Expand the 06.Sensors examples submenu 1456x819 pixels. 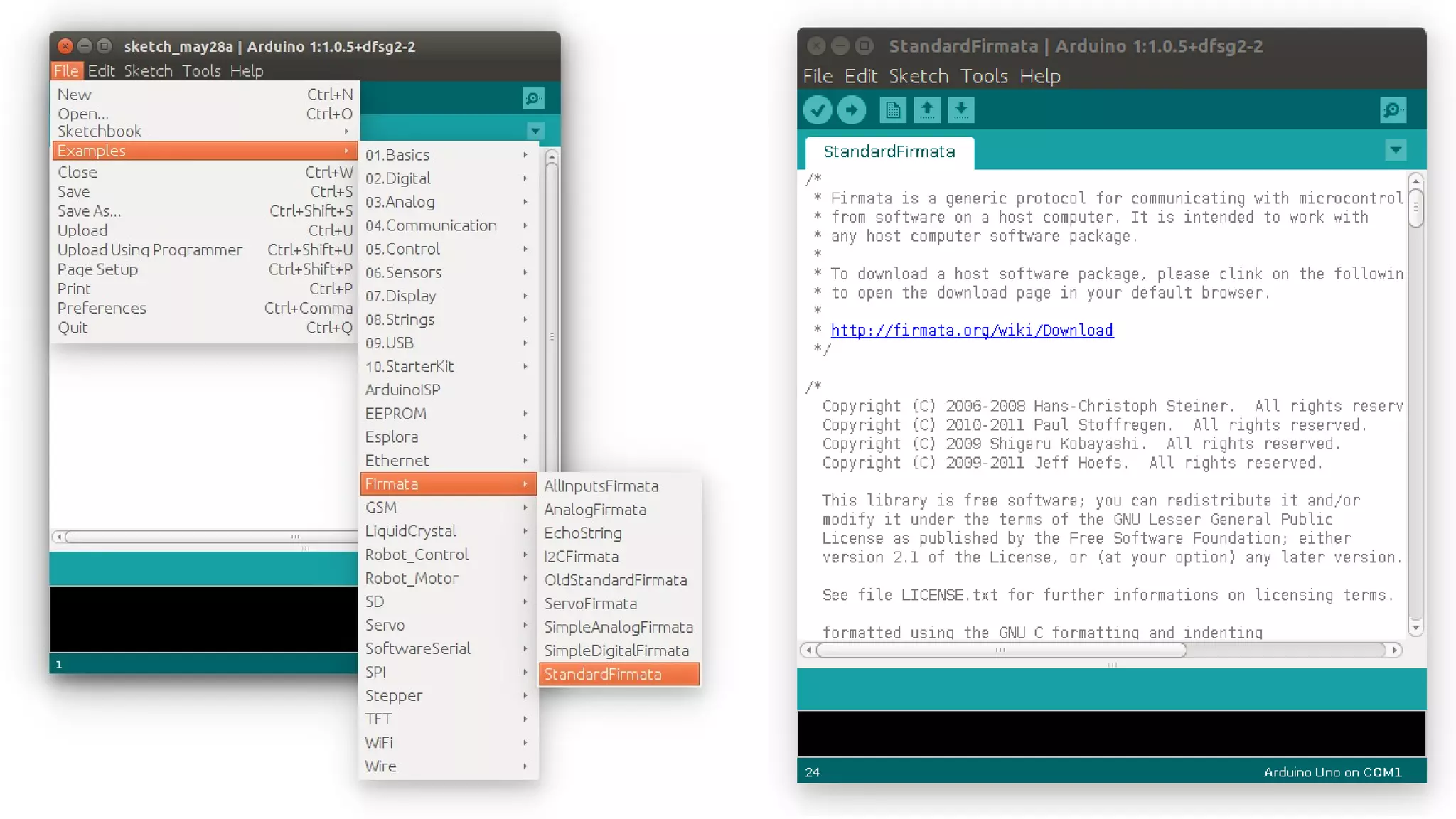coord(449,272)
